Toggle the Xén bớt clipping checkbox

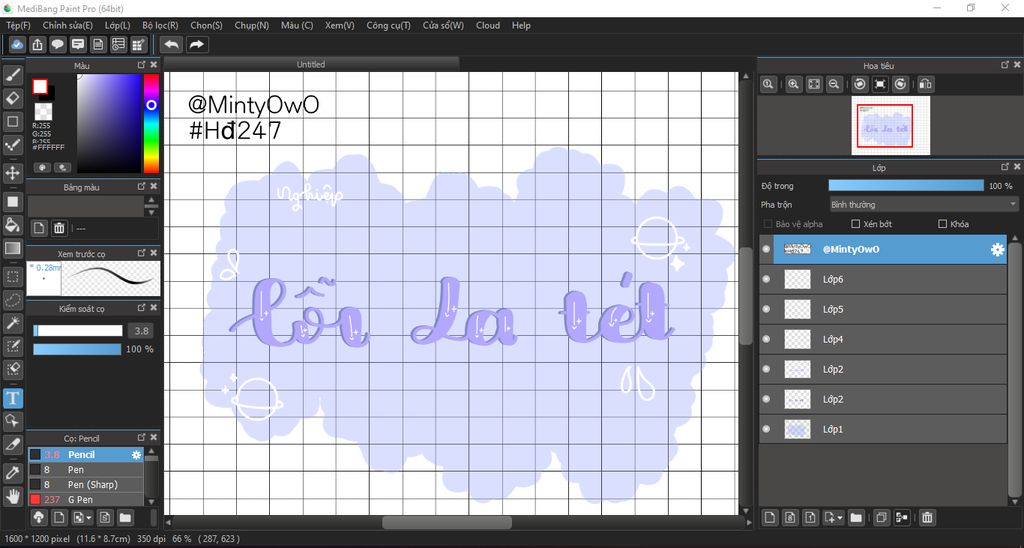click(856, 224)
